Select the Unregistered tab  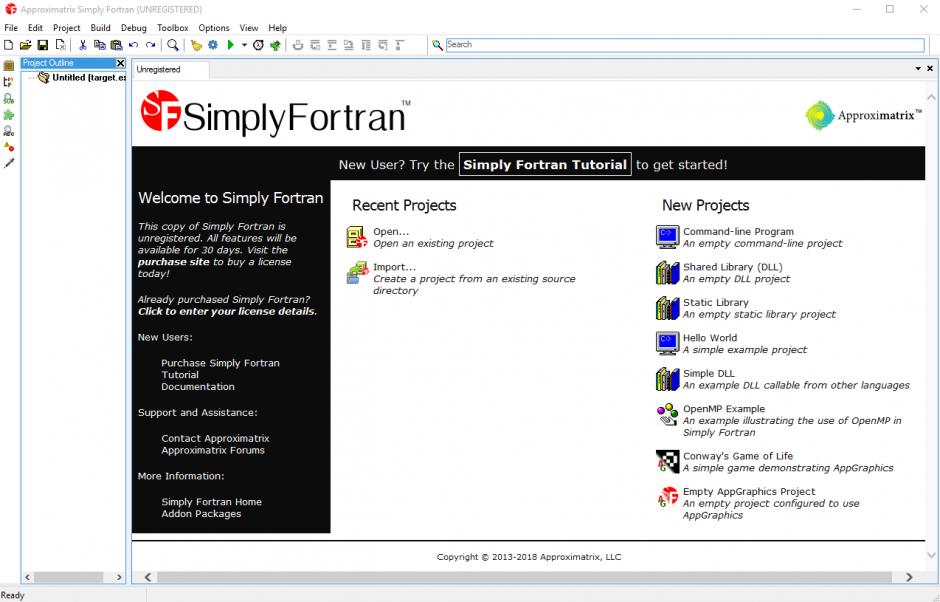[x=171, y=70]
